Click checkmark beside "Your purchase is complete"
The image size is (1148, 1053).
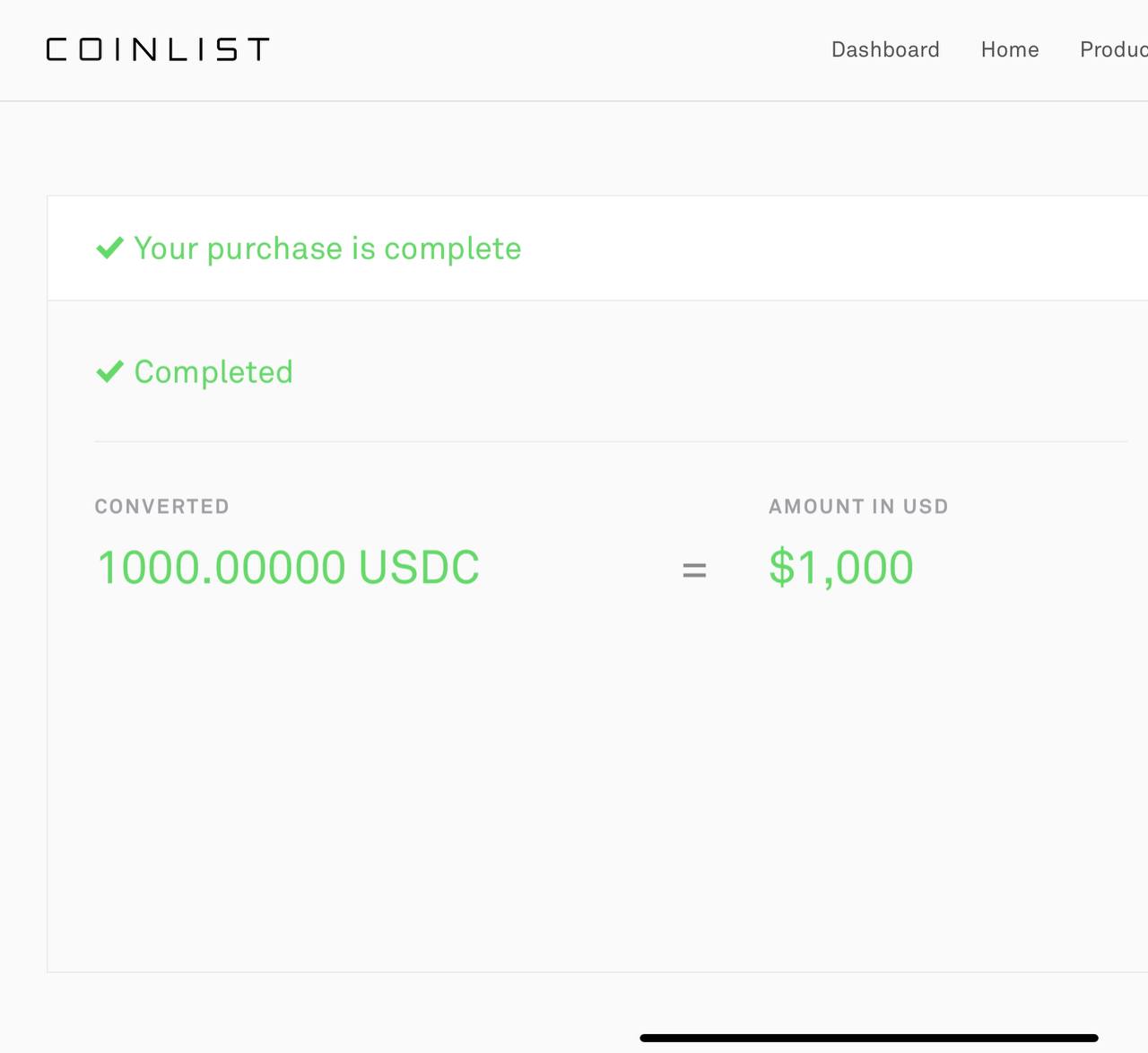click(109, 248)
